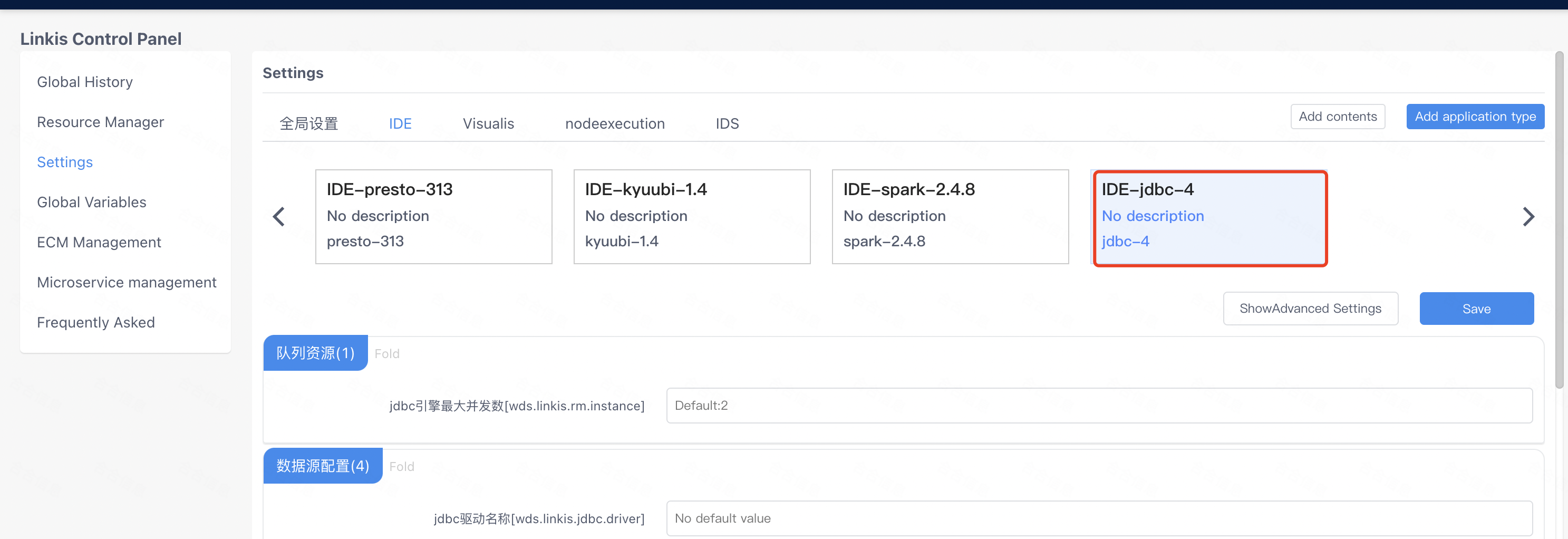Screen dimensions: 1568x539
Task: Switch to the 全局设置 tab
Action: (308, 123)
